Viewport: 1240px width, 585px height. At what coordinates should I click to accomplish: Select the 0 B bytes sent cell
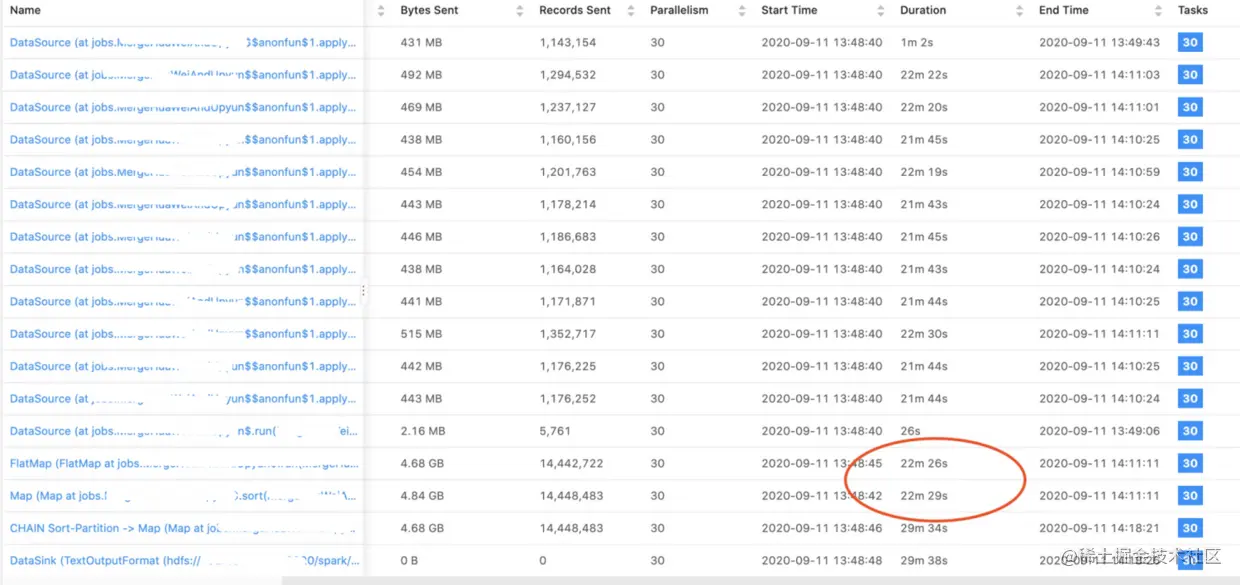coord(409,561)
